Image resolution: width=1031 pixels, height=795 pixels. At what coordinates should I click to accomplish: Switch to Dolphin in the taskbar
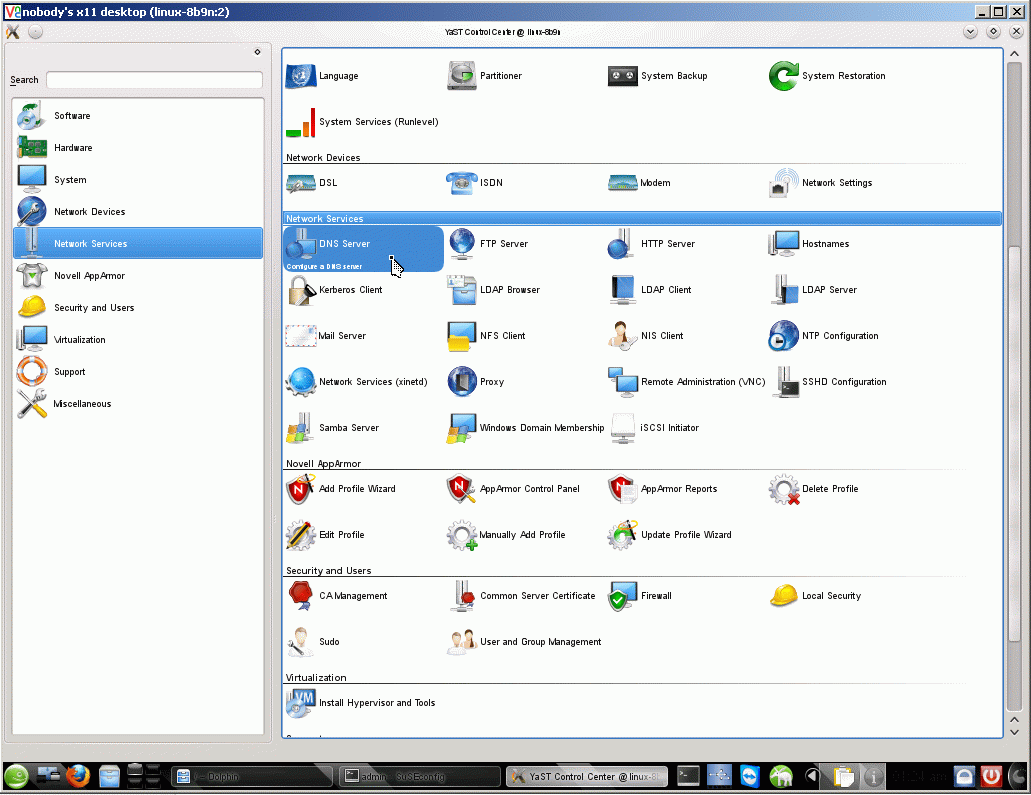coord(251,777)
